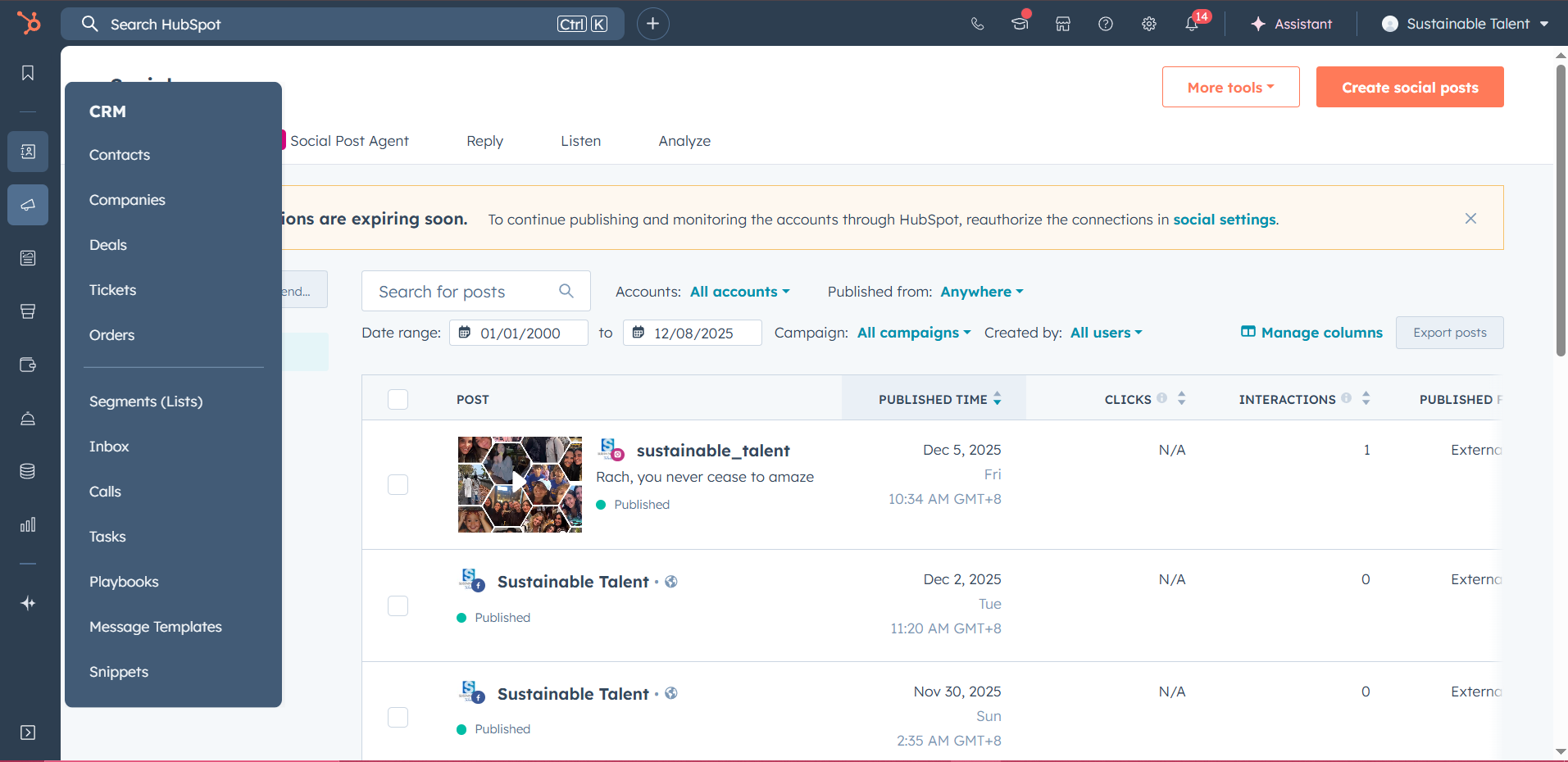This screenshot has height=762, width=1568.
Task: Open the Help question mark icon
Action: click(1106, 24)
